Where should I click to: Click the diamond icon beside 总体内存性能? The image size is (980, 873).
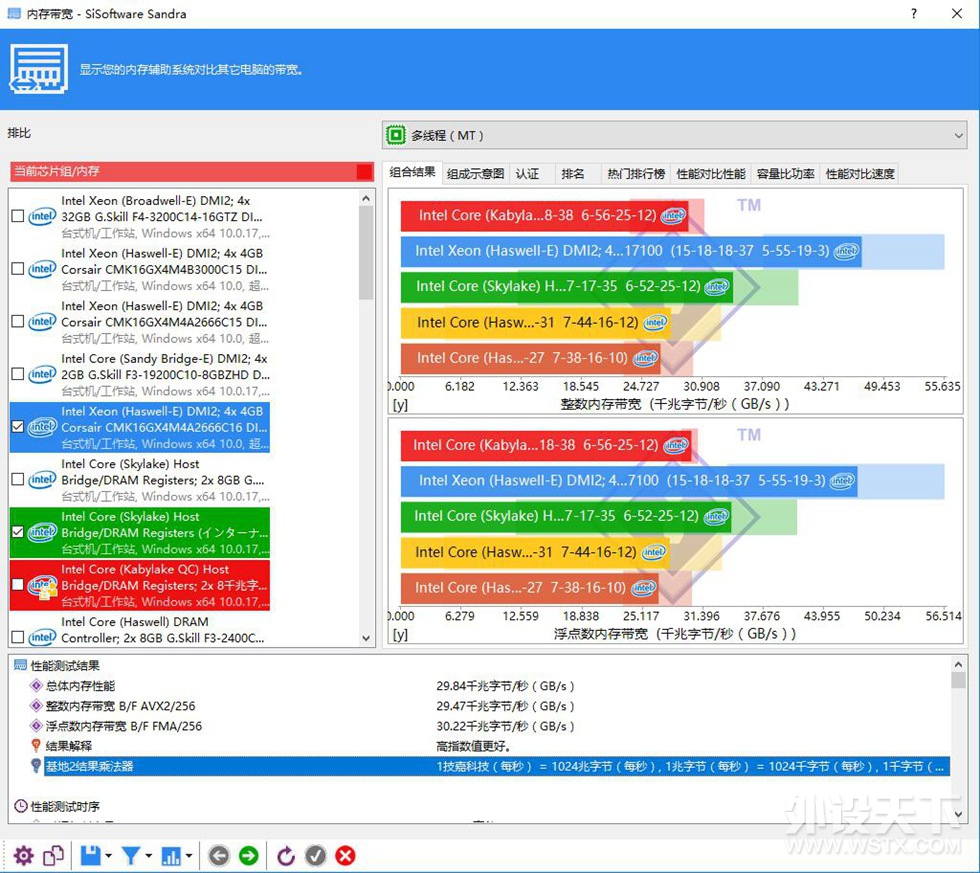36,686
